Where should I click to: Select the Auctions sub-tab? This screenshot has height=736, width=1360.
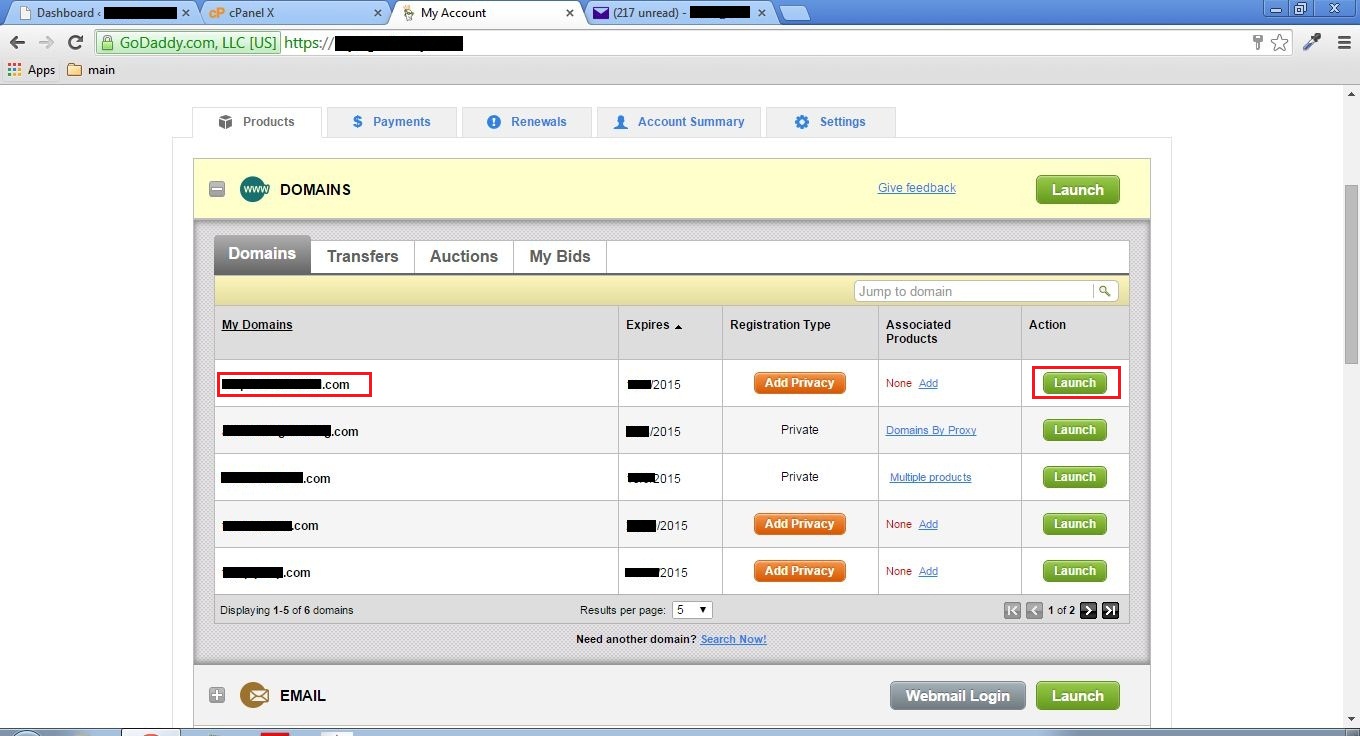coord(464,256)
